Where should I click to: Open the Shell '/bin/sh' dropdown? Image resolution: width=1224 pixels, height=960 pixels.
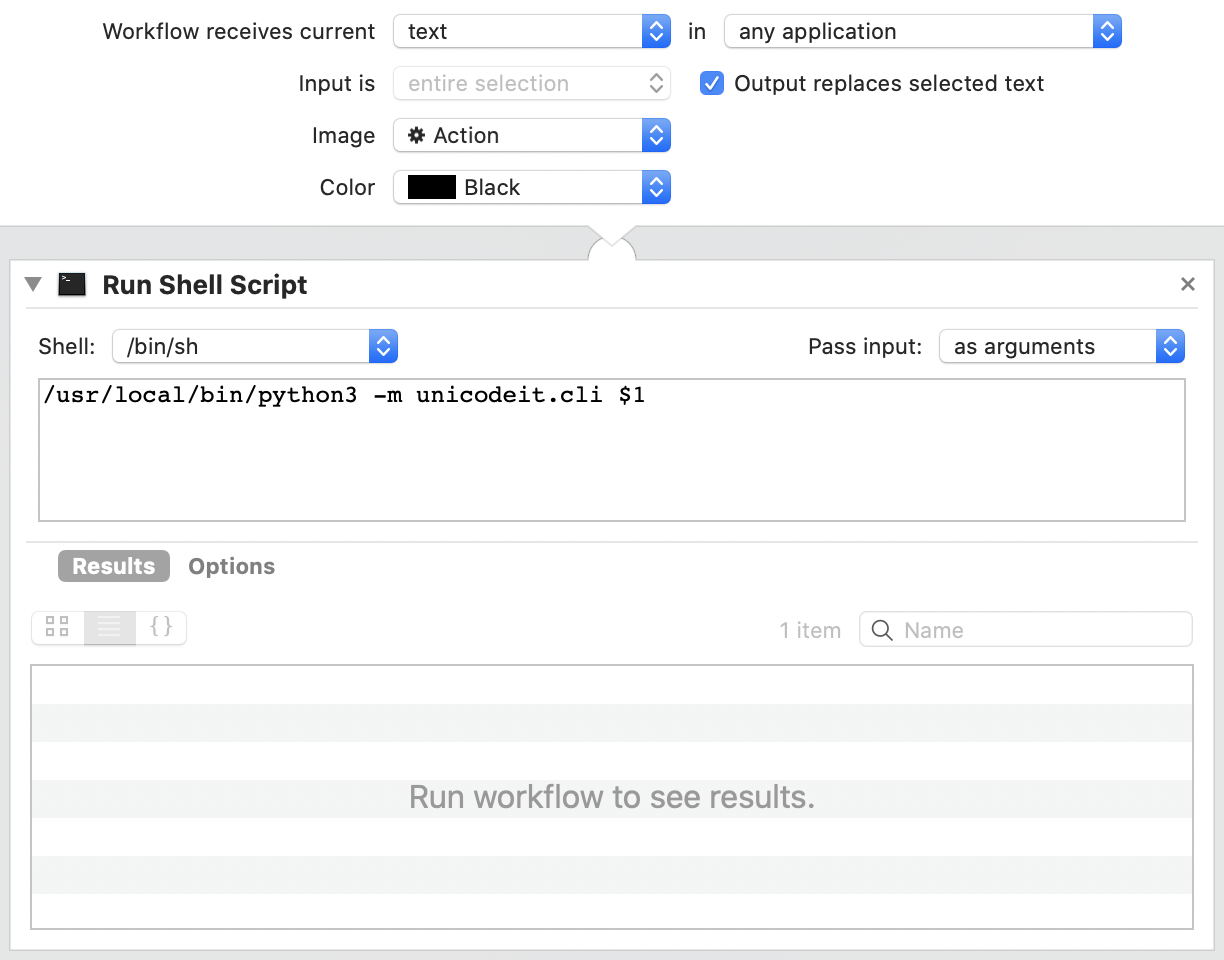click(x=256, y=347)
